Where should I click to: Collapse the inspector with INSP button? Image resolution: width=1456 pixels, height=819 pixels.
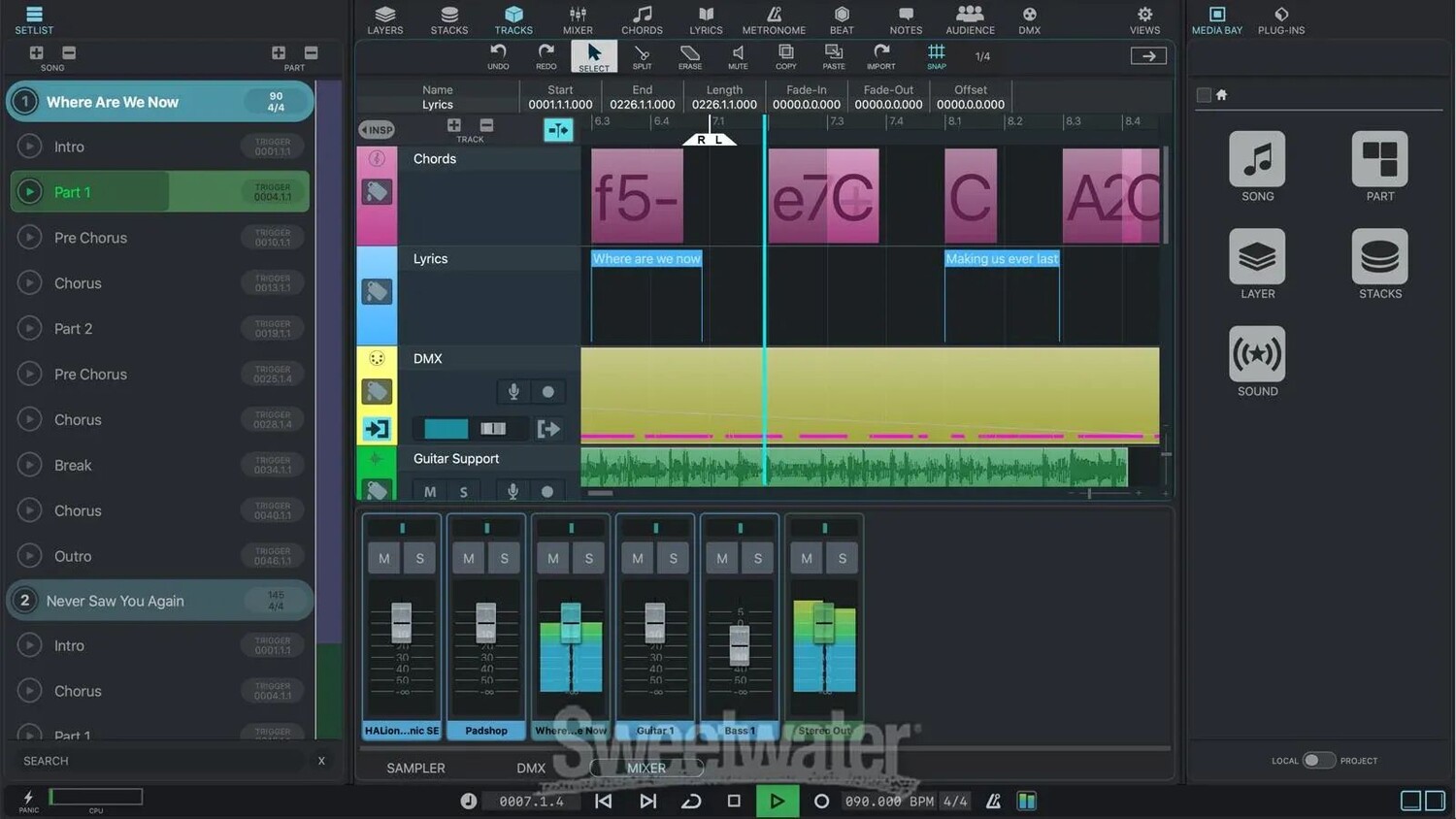[x=377, y=130]
